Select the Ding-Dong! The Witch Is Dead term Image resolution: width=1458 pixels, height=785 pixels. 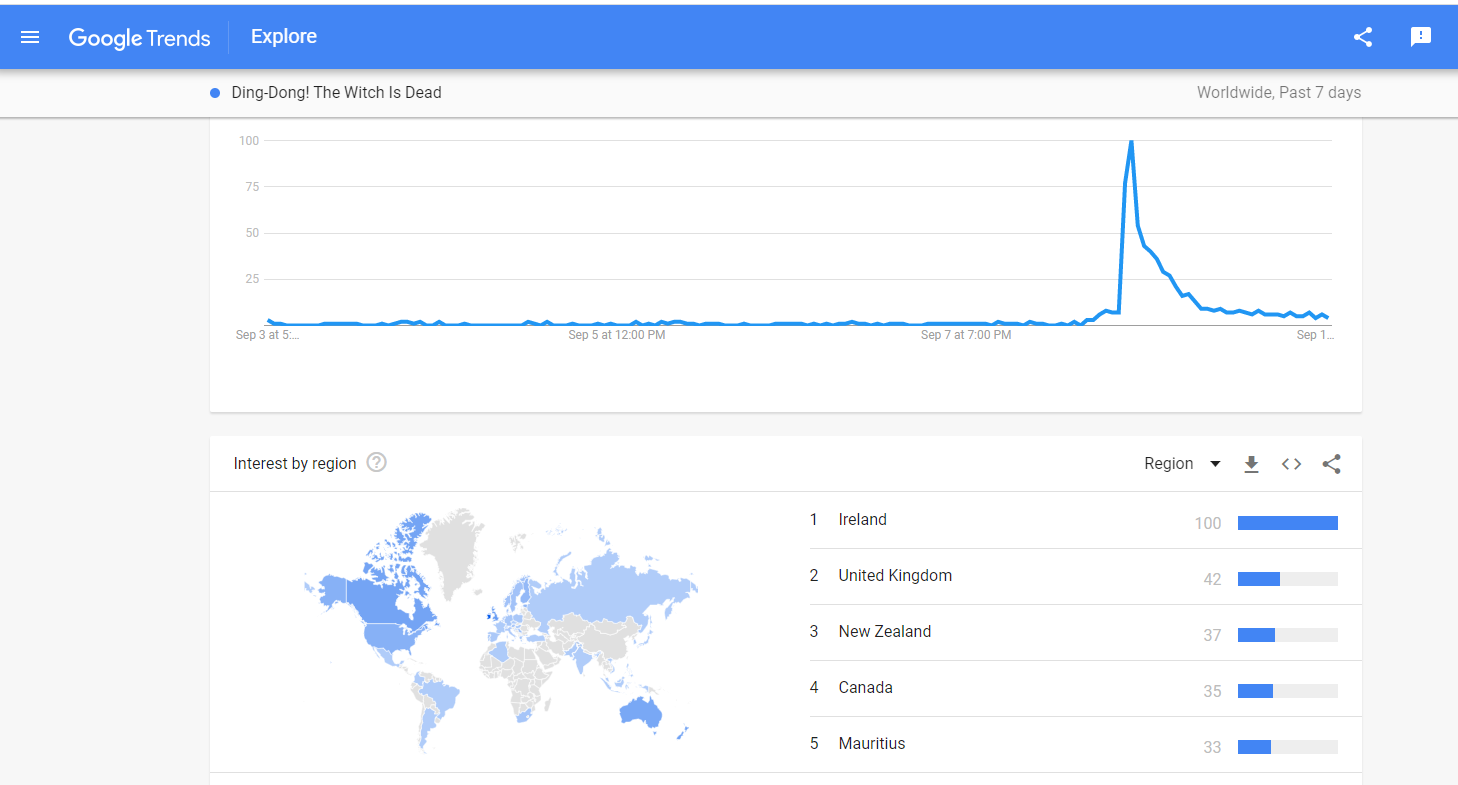pos(336,93)
